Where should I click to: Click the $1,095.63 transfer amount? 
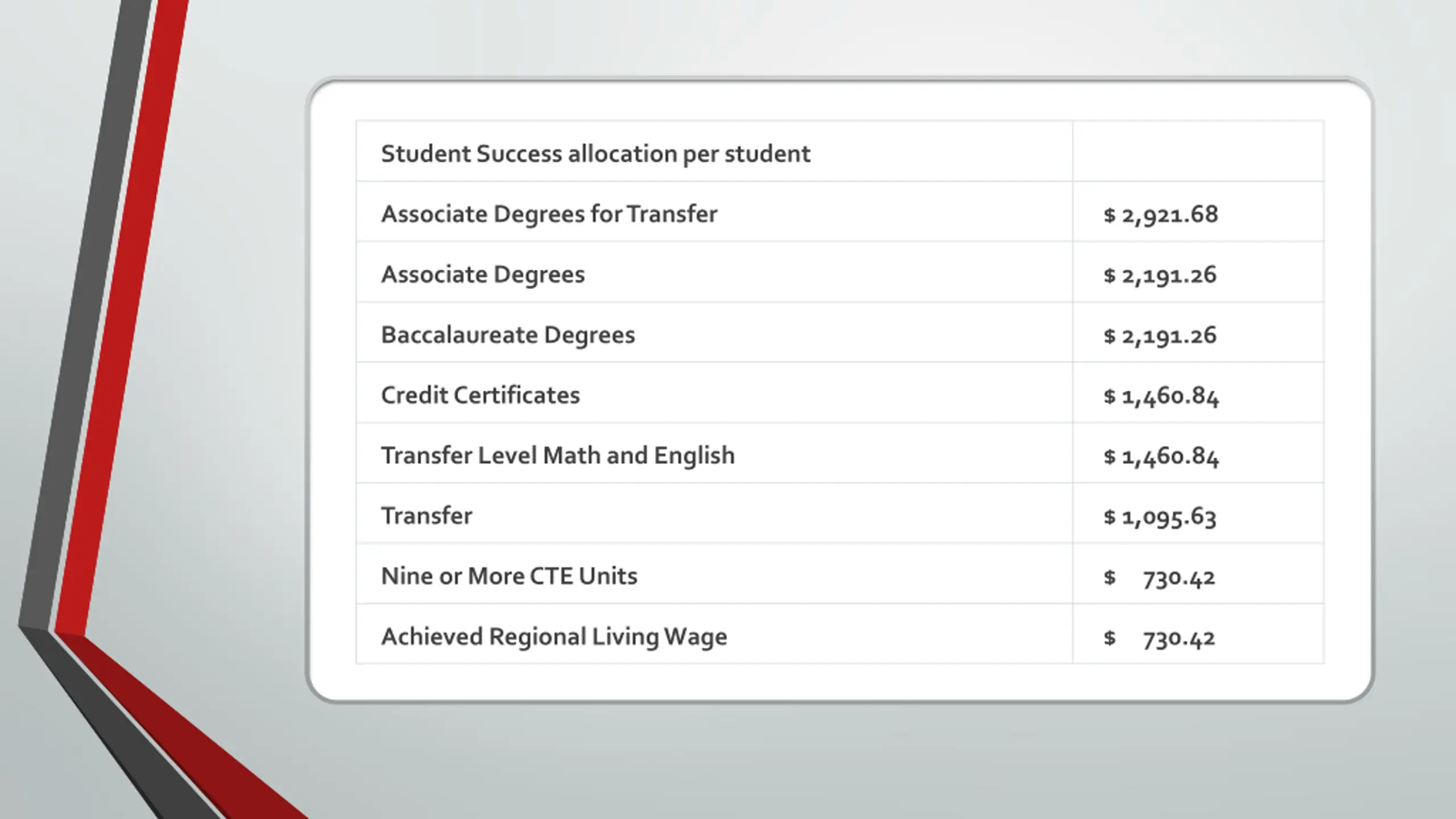click(1160, 516)
